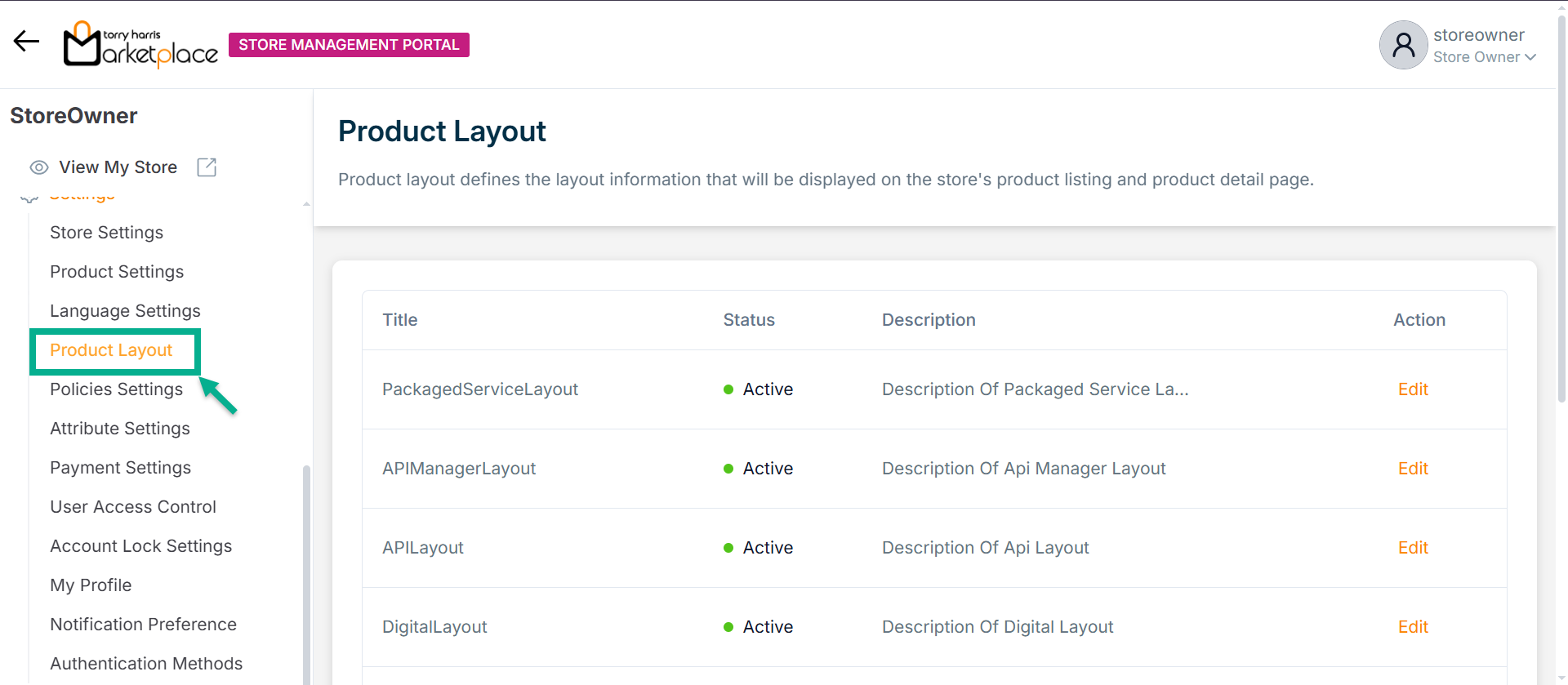Click the Torry Harris Marketplace logo

click(140, 45)
